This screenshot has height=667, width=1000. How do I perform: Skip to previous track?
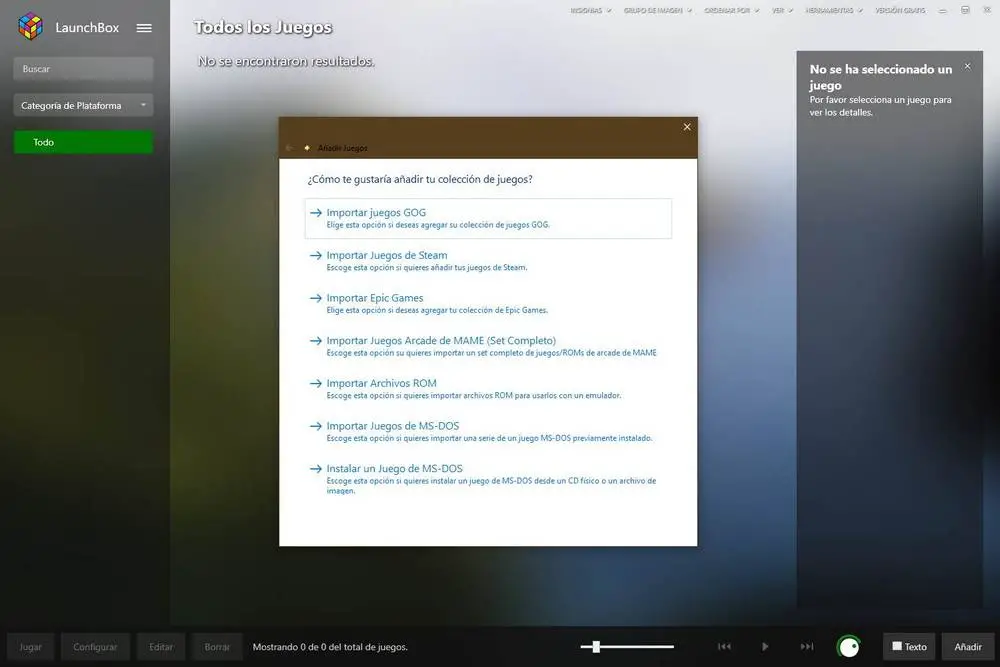[x=724, y=647]
